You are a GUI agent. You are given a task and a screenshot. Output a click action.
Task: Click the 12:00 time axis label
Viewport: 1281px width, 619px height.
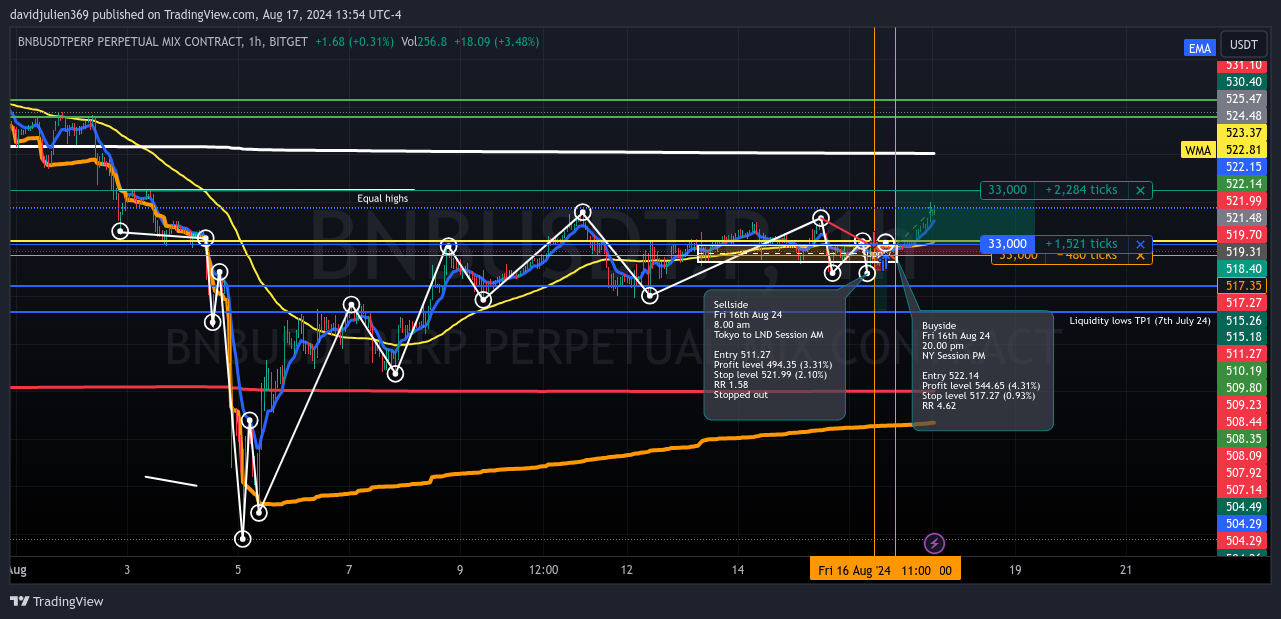tap(544, 570)
